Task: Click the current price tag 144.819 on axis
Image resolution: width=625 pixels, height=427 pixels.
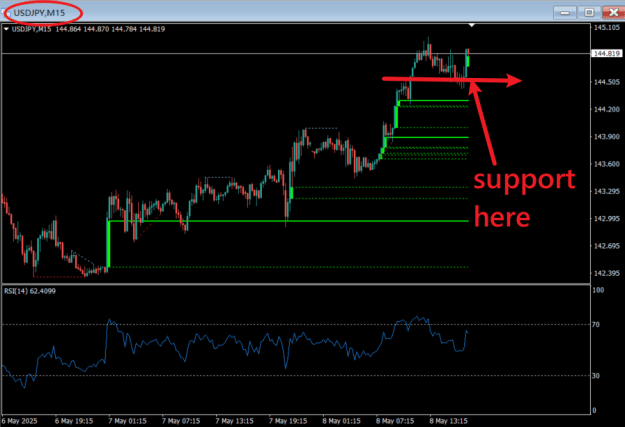Action: (x=606, y=53)
